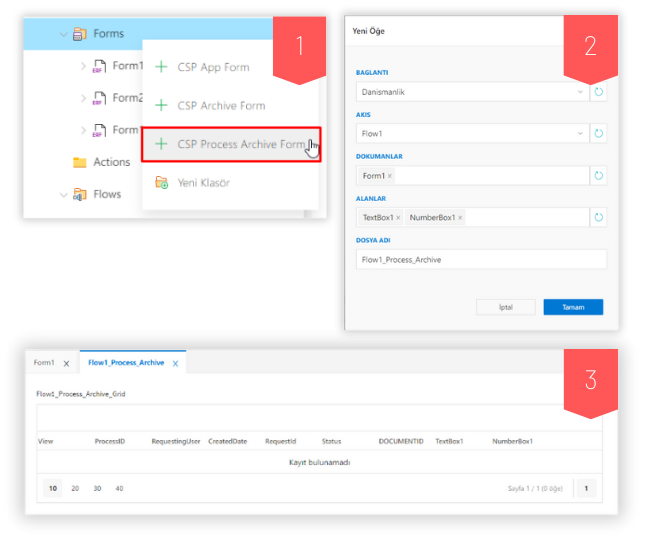Viewport: 647px width, 535px height.
Task: Collapse the Forms tree node
Action: 64,34
